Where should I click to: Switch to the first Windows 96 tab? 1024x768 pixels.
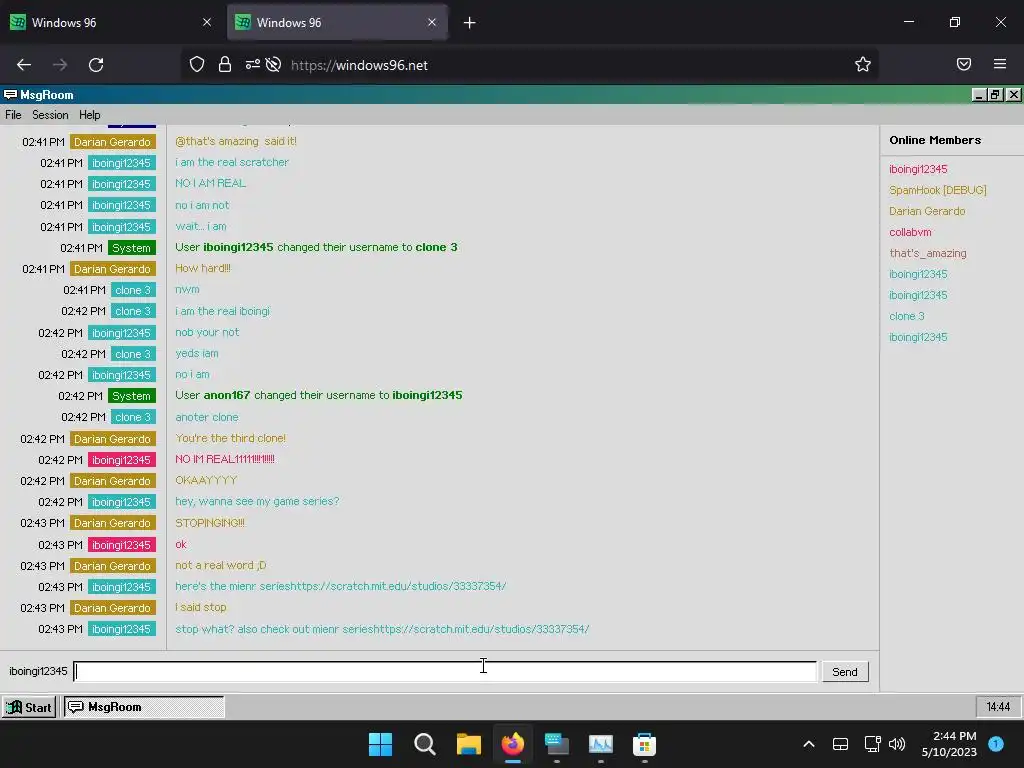[x=111, y=22]
